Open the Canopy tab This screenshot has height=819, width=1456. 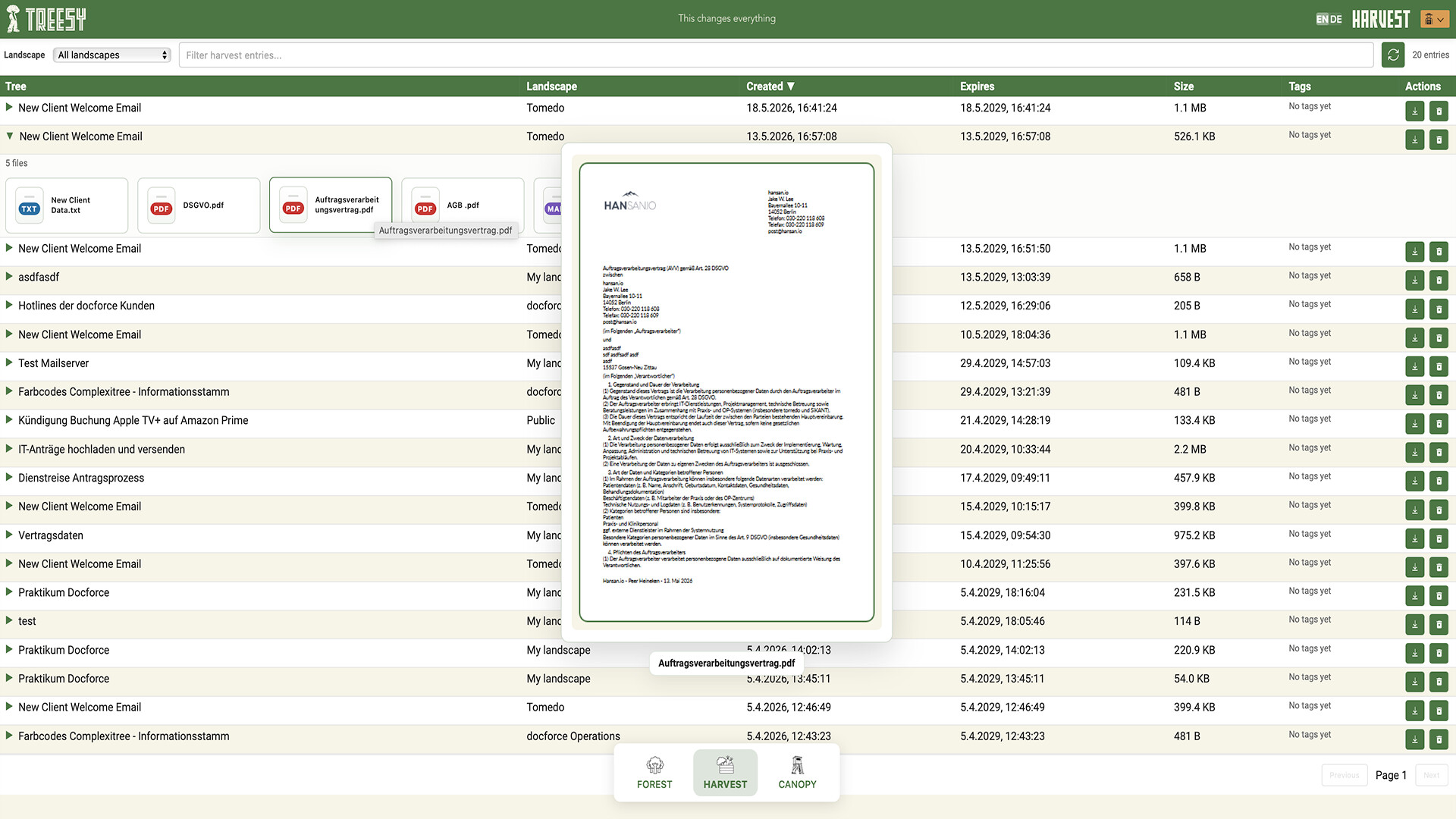click(x=797, y=773)
